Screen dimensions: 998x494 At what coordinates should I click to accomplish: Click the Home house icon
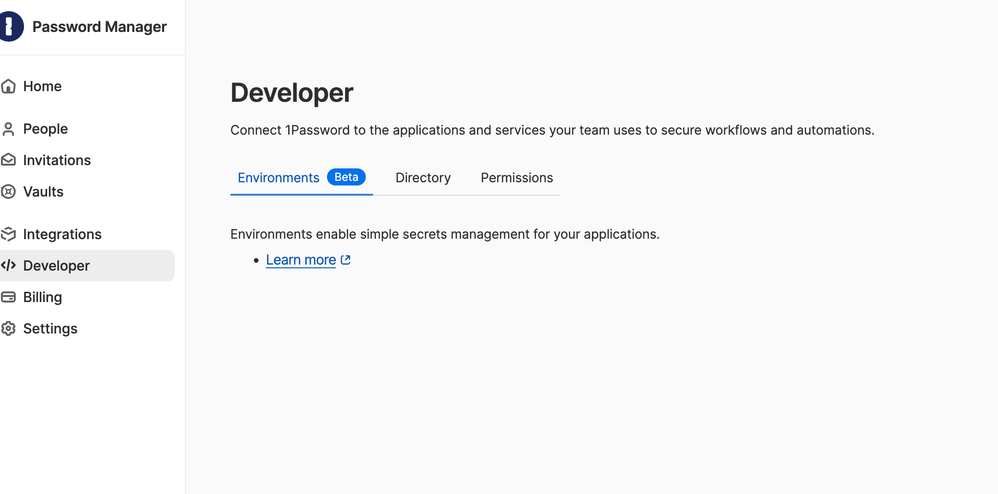click(9, 87)
